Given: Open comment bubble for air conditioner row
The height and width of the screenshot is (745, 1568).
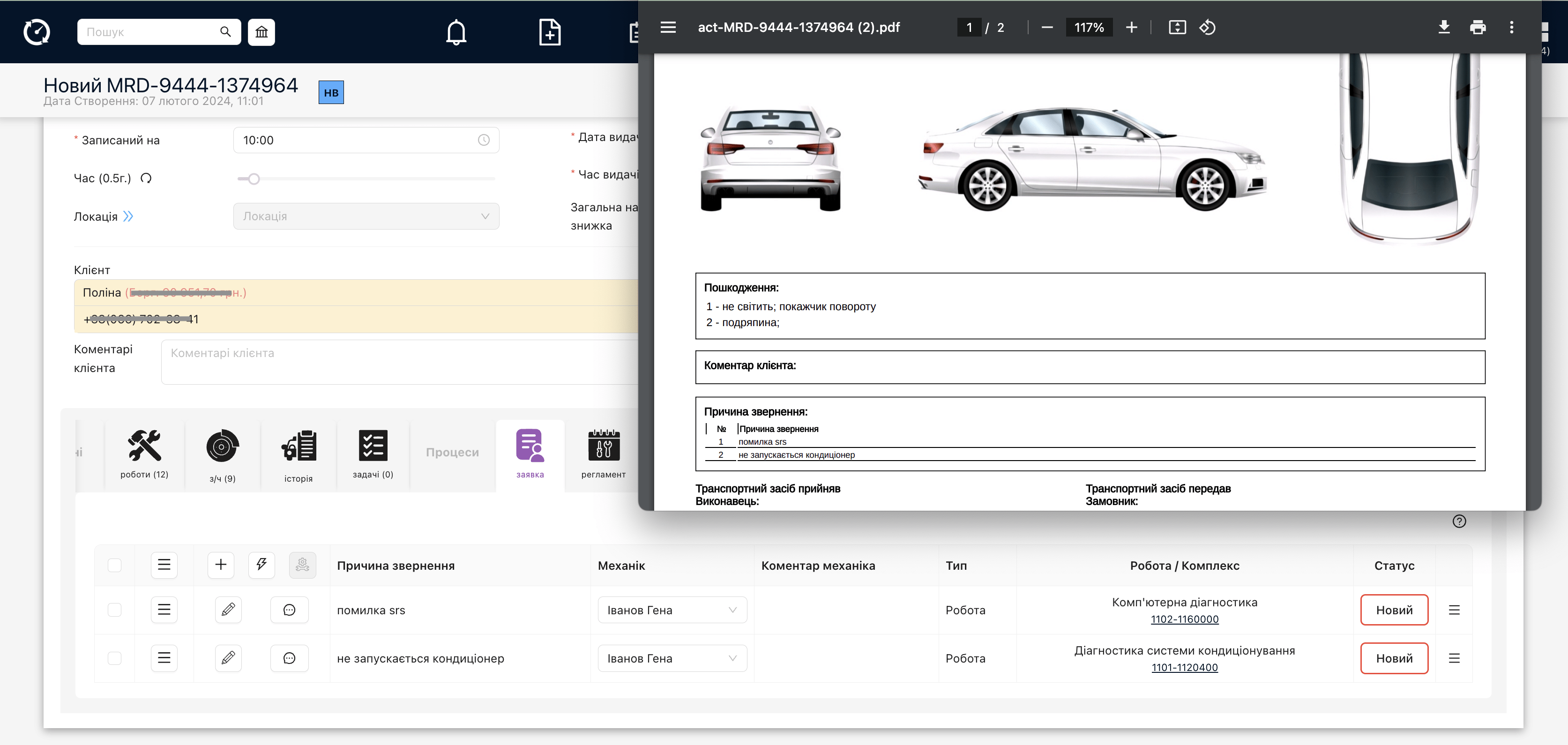Looking at the screenshot, I should pos(289,658).
